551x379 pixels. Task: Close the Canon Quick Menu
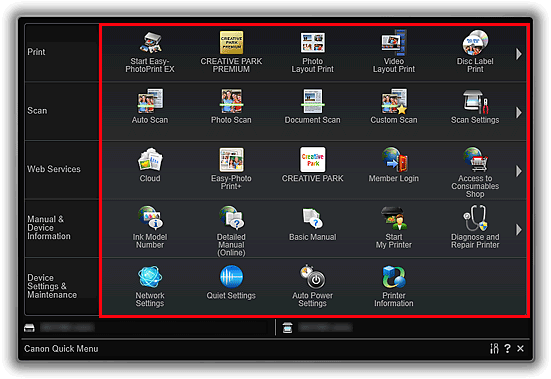click(520, 348)
